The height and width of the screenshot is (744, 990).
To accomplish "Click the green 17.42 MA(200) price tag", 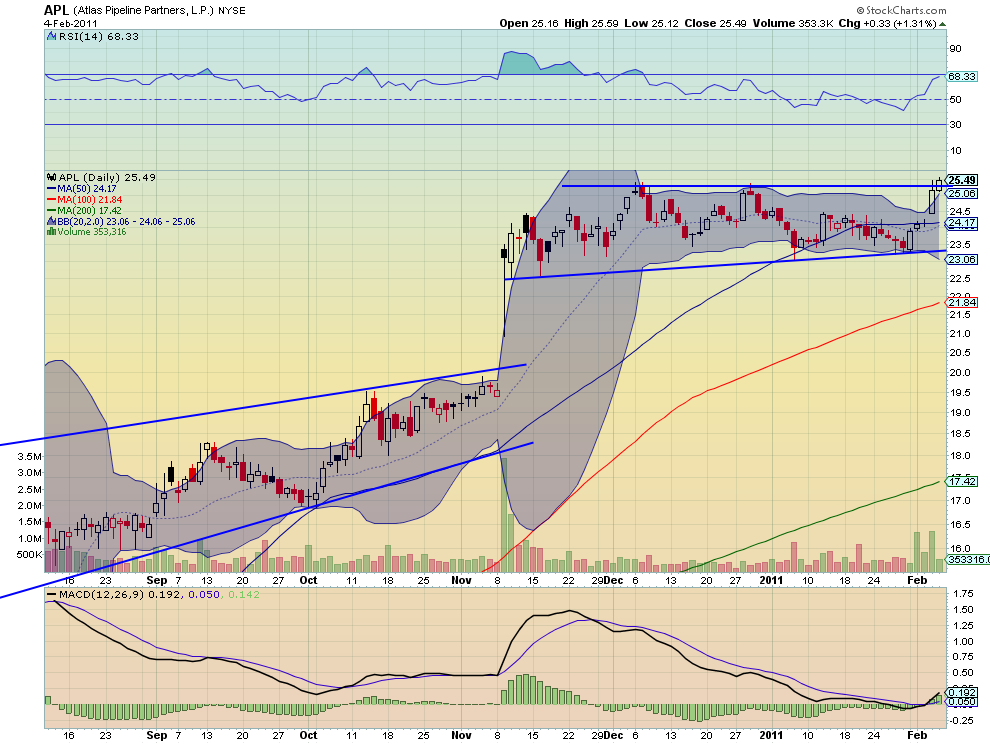I will pos(962,481).
